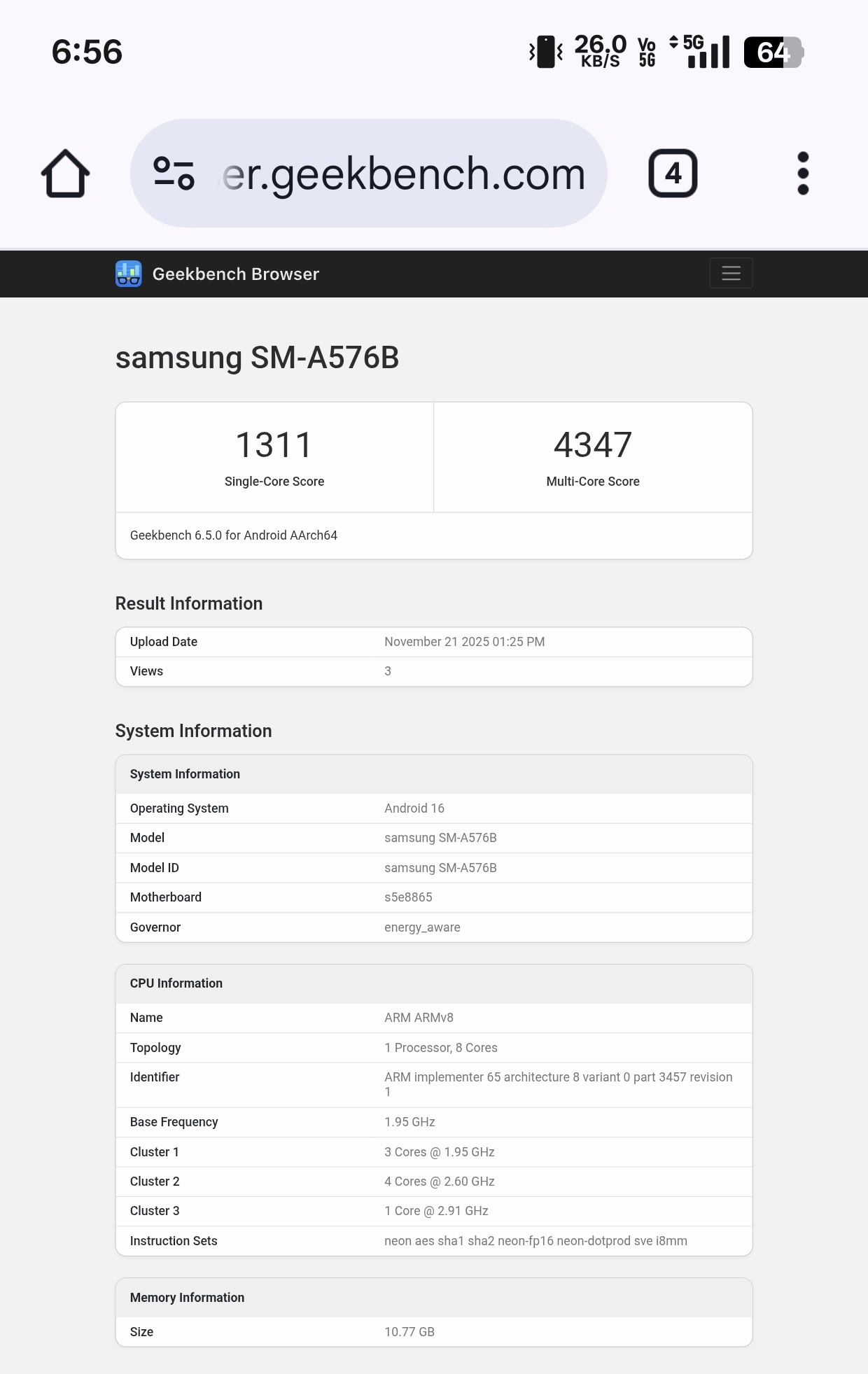868x1374 pixels.
Task: Click the Governor row label
Action: [155, 927]
